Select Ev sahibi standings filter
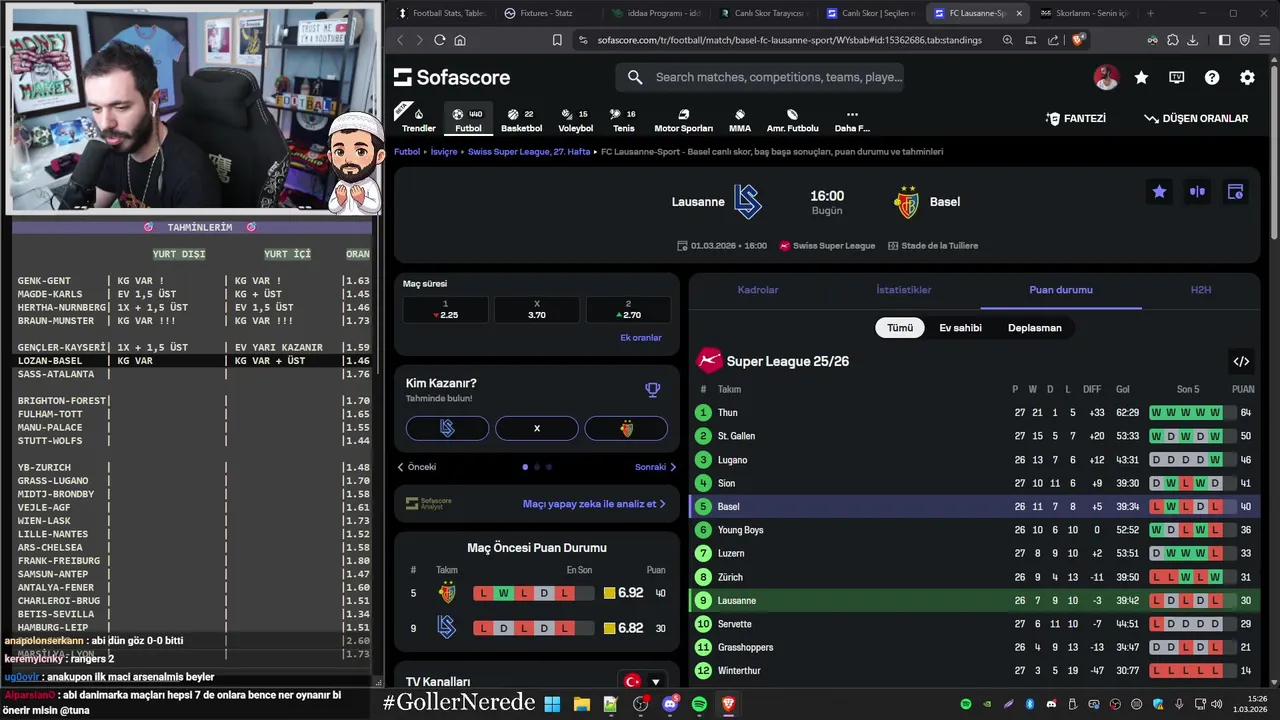1280x720 pixels. point(960,328)
